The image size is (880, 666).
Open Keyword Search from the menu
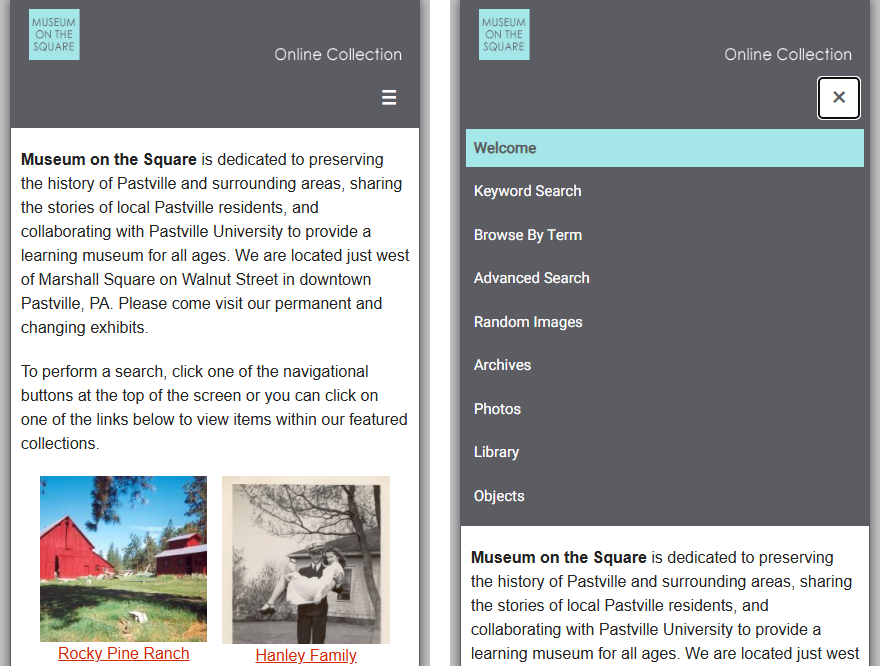pyautogui.click(x=527, y=191)
